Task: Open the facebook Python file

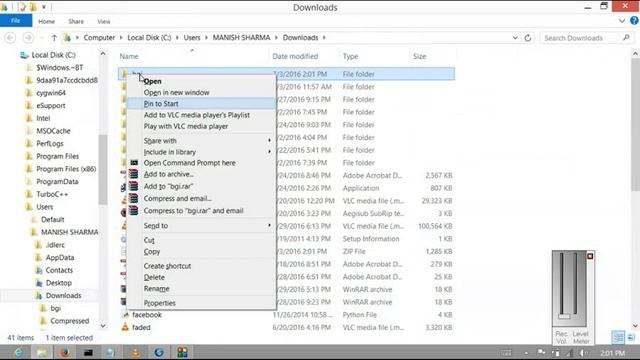Action: pyautogui.click(x=147, y=315)
